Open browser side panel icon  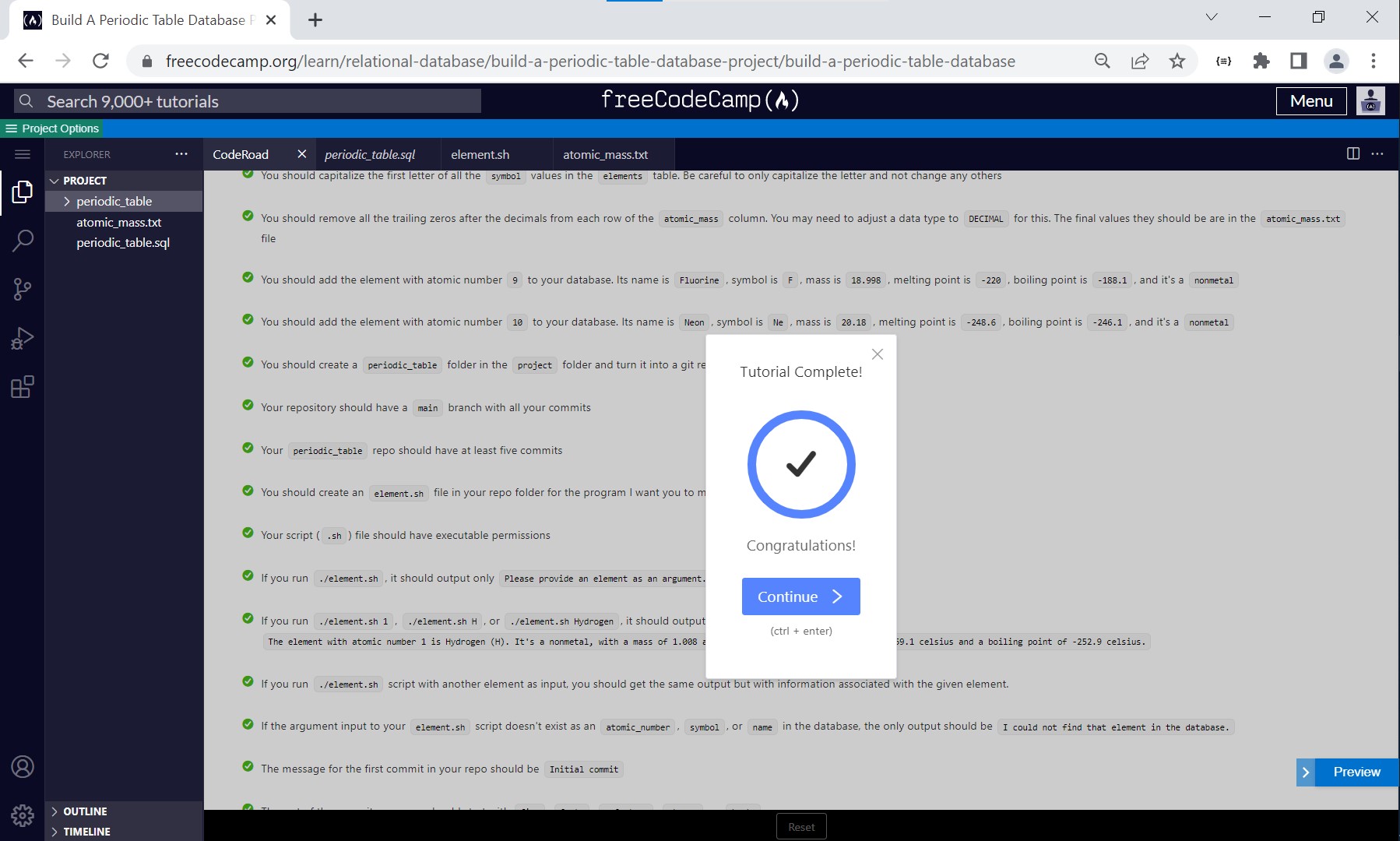(1299, 61)
